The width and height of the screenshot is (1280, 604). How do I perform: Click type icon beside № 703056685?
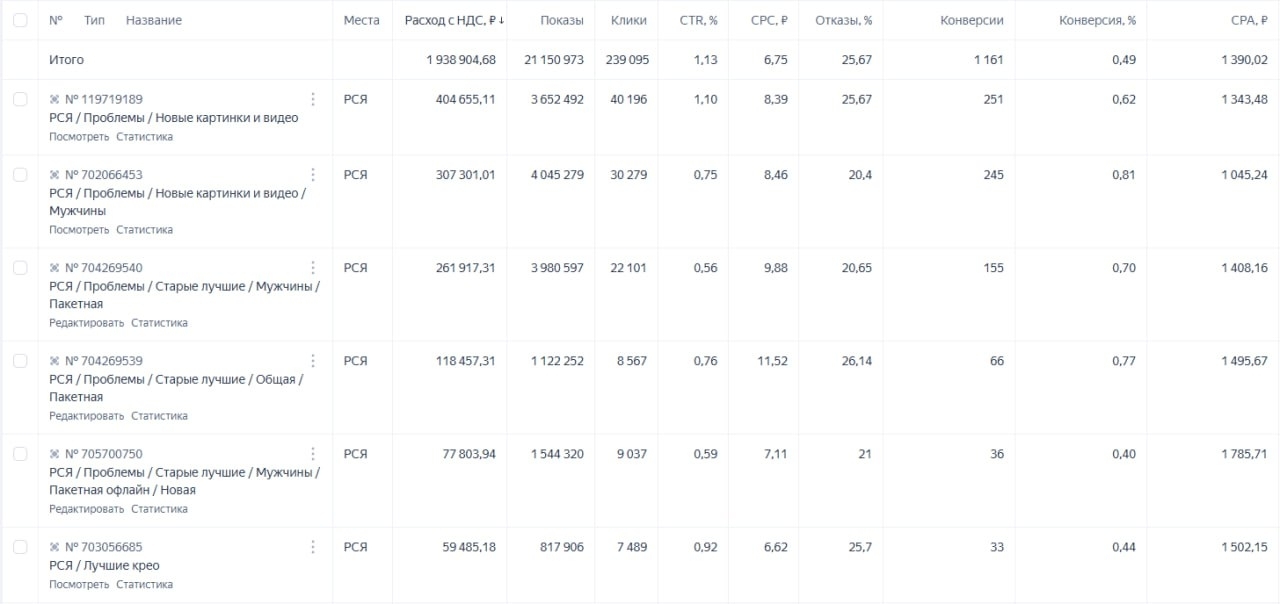point(54,547)
